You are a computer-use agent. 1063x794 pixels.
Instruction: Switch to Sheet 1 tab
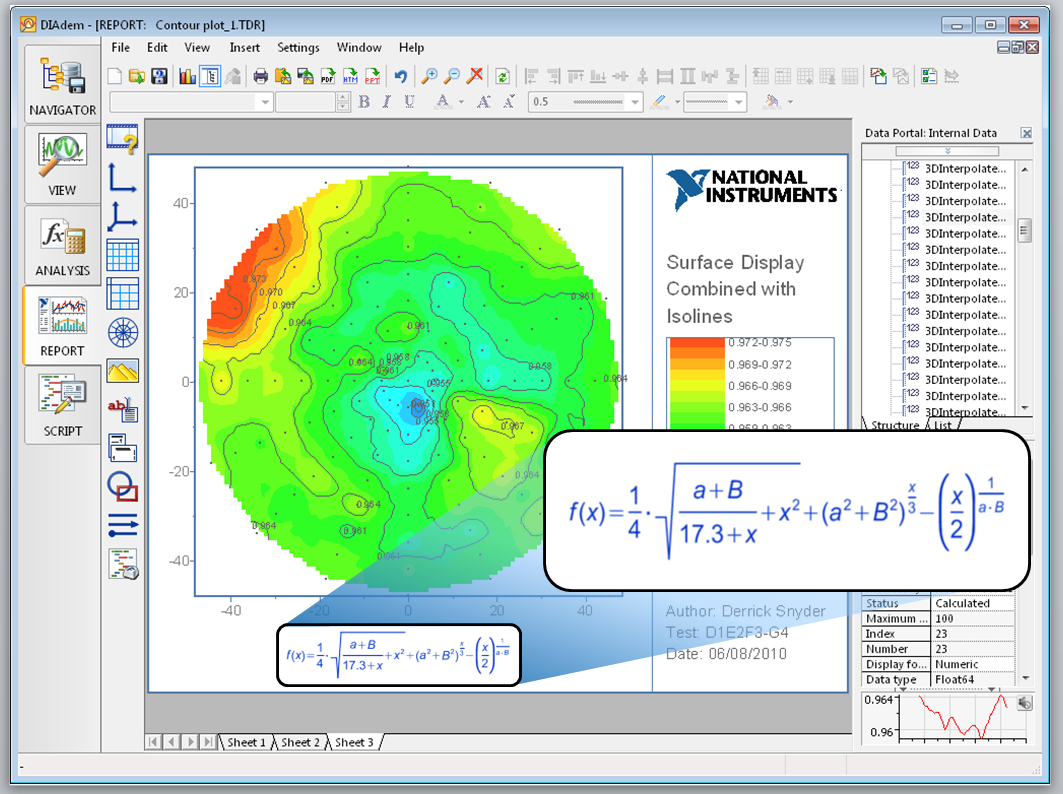(246, 742)
